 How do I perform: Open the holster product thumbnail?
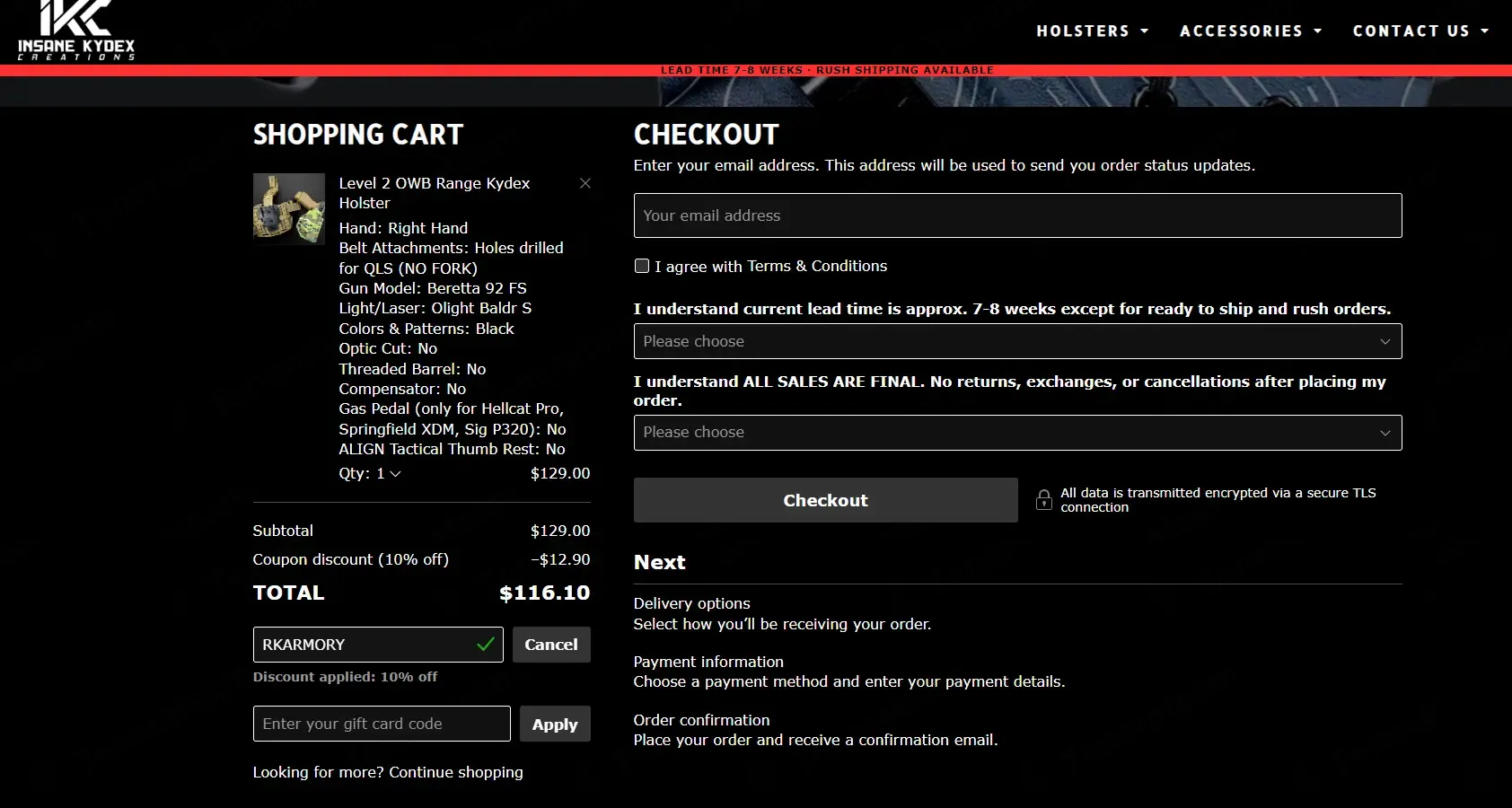pos(289,208)
